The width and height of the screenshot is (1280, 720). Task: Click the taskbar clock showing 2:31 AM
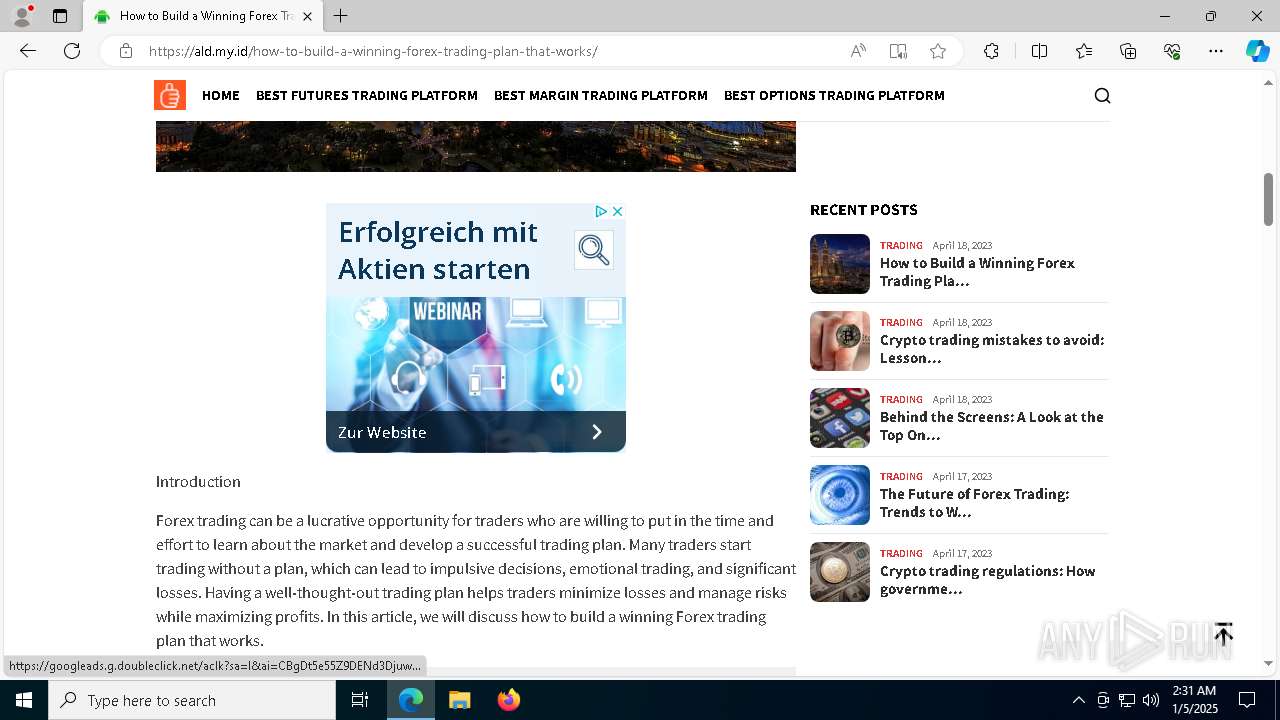point(1193,700)
